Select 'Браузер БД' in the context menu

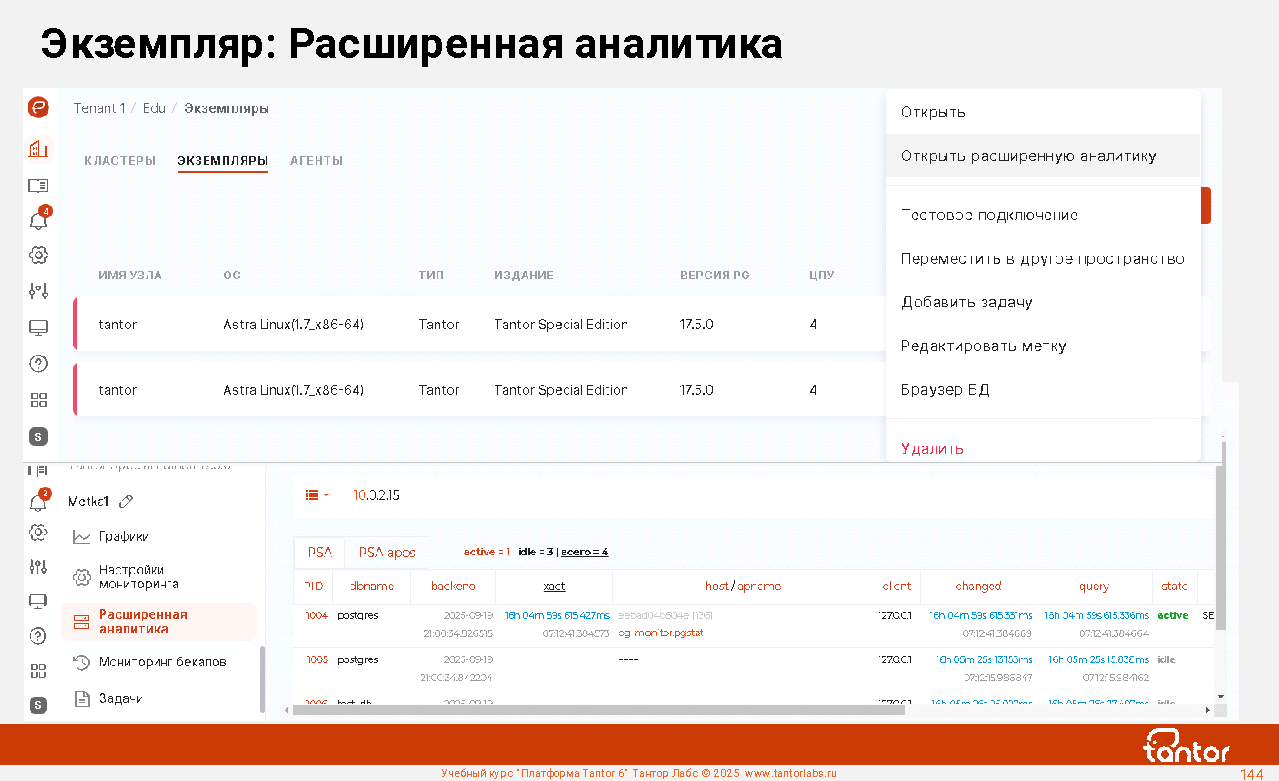click(x=945, y=390)
